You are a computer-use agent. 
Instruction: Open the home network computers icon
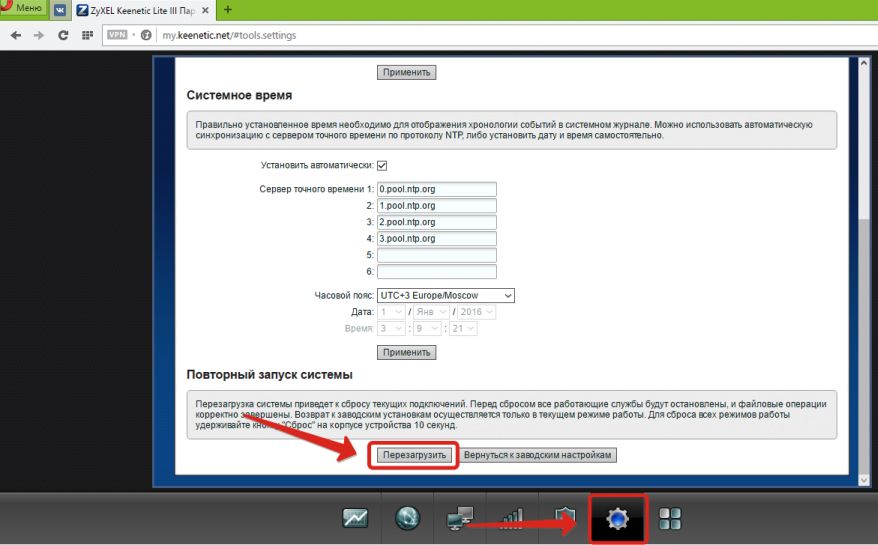click(460, 518)
